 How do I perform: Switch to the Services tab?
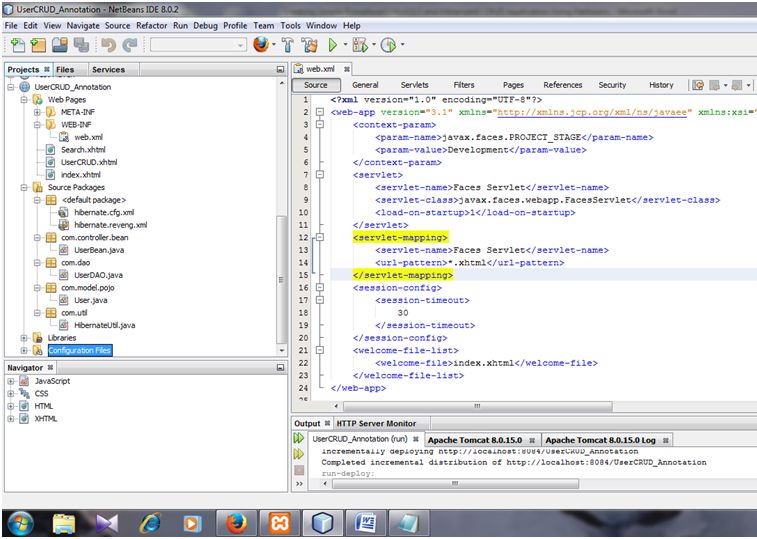point(108,69)
